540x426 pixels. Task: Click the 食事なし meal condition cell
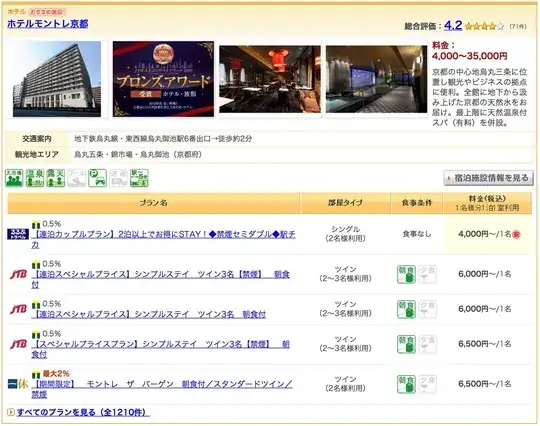tap(417, 234)
